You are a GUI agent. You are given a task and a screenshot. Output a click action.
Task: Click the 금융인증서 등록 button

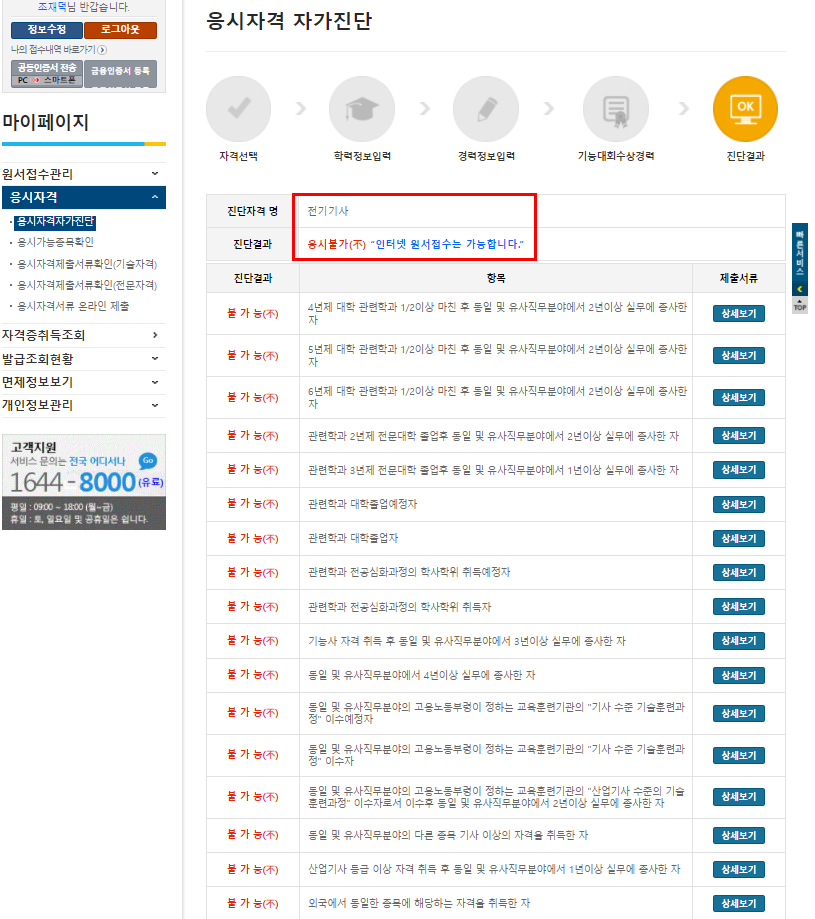click(x=121, y=73)
